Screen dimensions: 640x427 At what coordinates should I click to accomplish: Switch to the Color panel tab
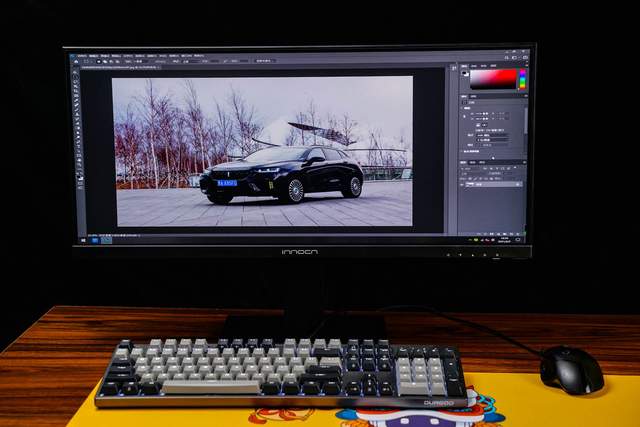click(464, 66)
